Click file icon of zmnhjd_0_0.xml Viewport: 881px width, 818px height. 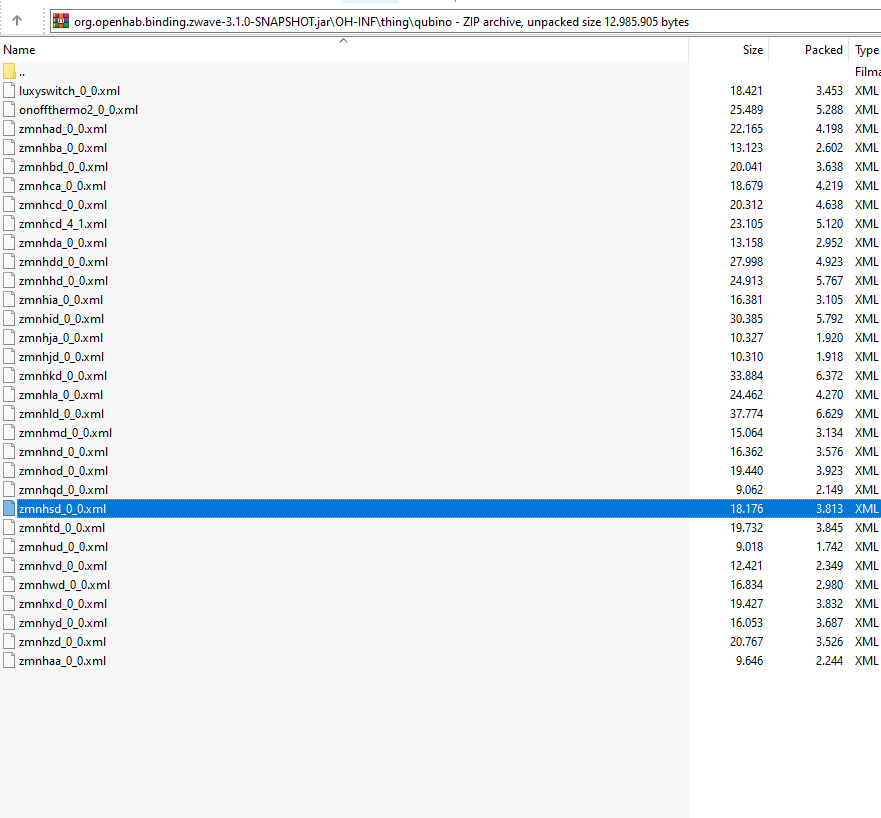tap(9, 357)
